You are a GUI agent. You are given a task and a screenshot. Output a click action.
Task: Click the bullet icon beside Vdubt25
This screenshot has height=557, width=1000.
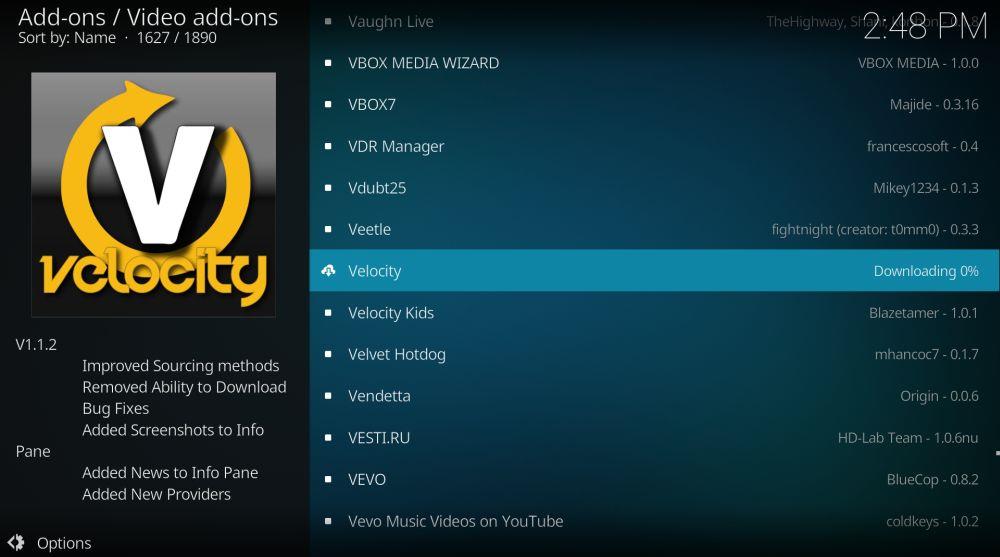point(328,188)
